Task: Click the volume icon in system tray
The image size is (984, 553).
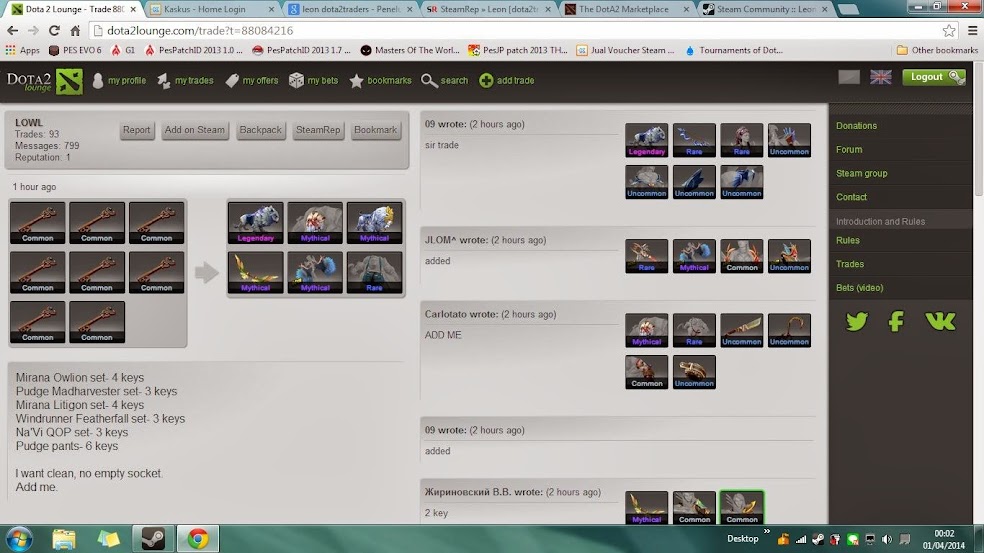Action: coord(887,539)
